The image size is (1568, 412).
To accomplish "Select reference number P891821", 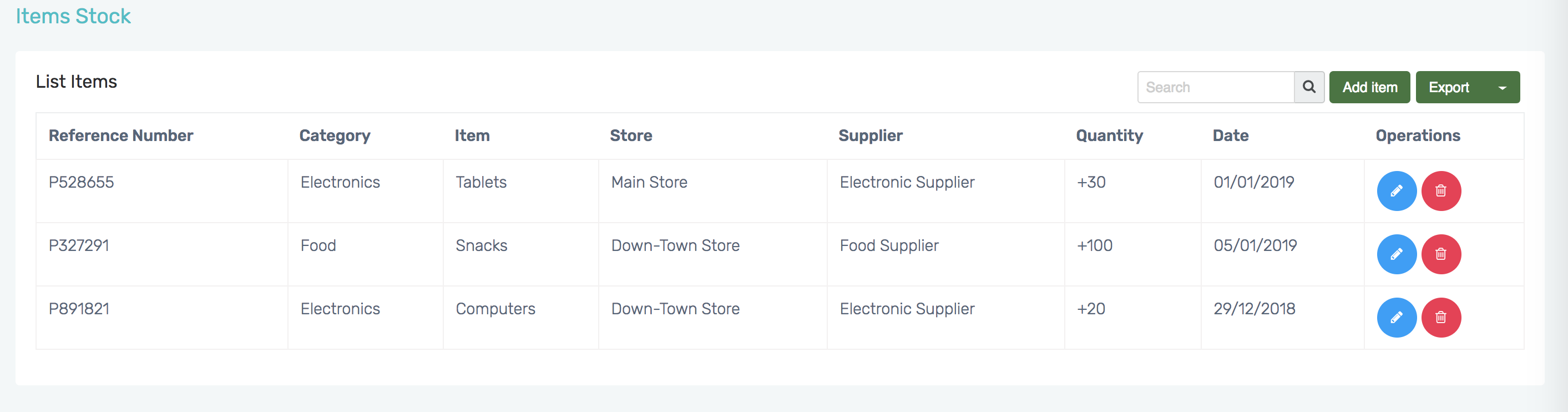I will pos(79,309).
